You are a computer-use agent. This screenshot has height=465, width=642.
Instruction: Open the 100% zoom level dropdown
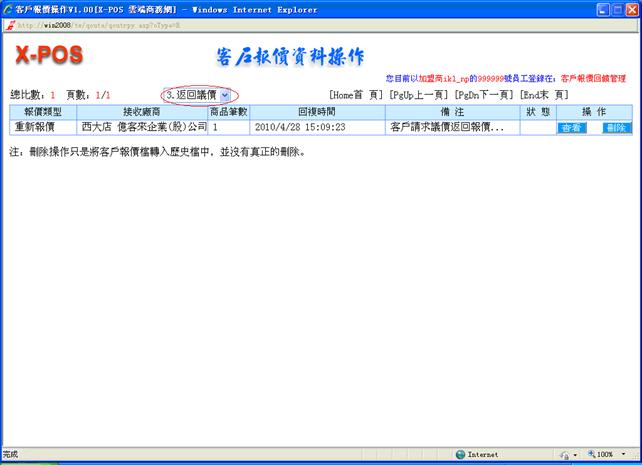point(623,454)
